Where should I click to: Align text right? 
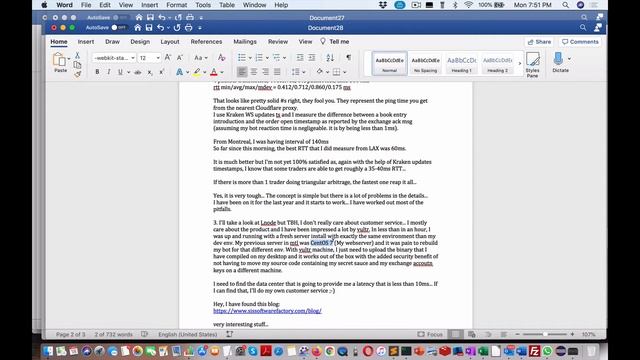[266, 72]
